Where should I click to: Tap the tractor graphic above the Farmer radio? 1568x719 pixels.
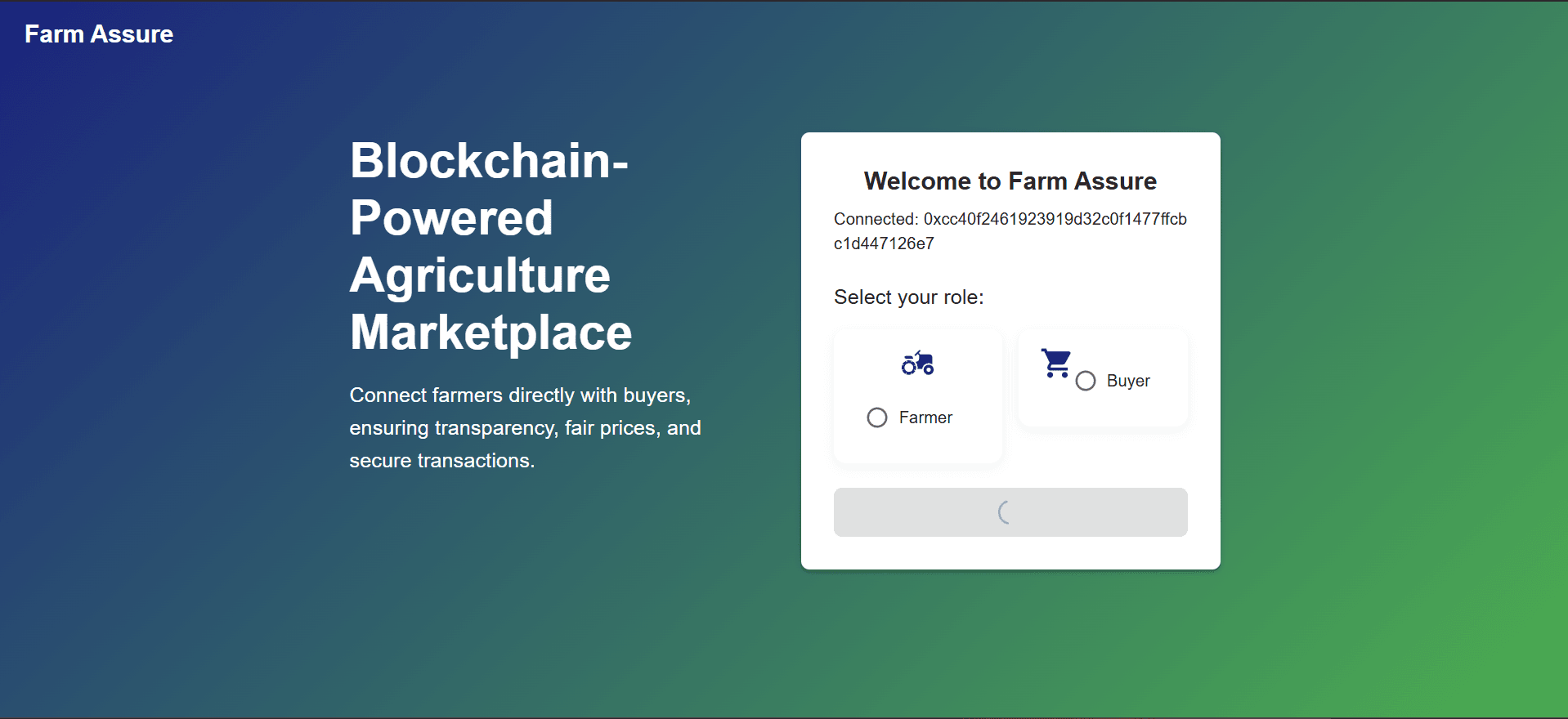point(917,363)
